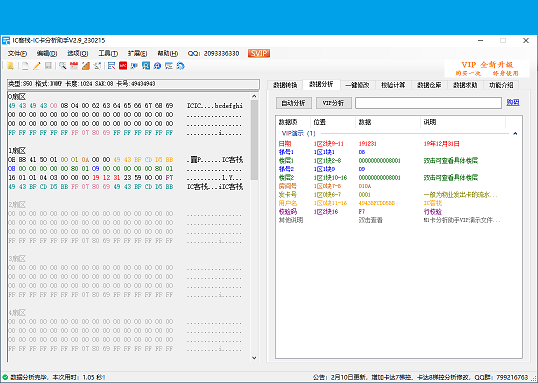
Task: Click the VIP分析 button
Action: pos(334,103)
